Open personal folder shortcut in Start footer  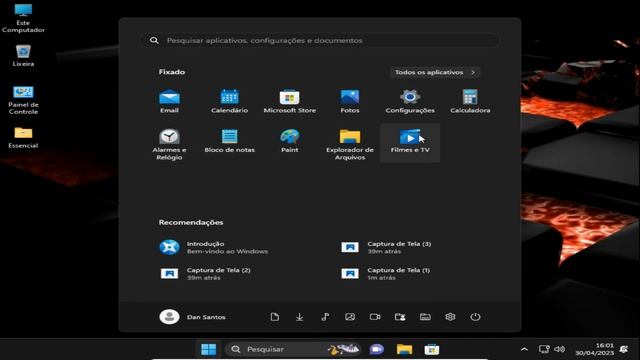pyautogui.click(x=400, y=317)
